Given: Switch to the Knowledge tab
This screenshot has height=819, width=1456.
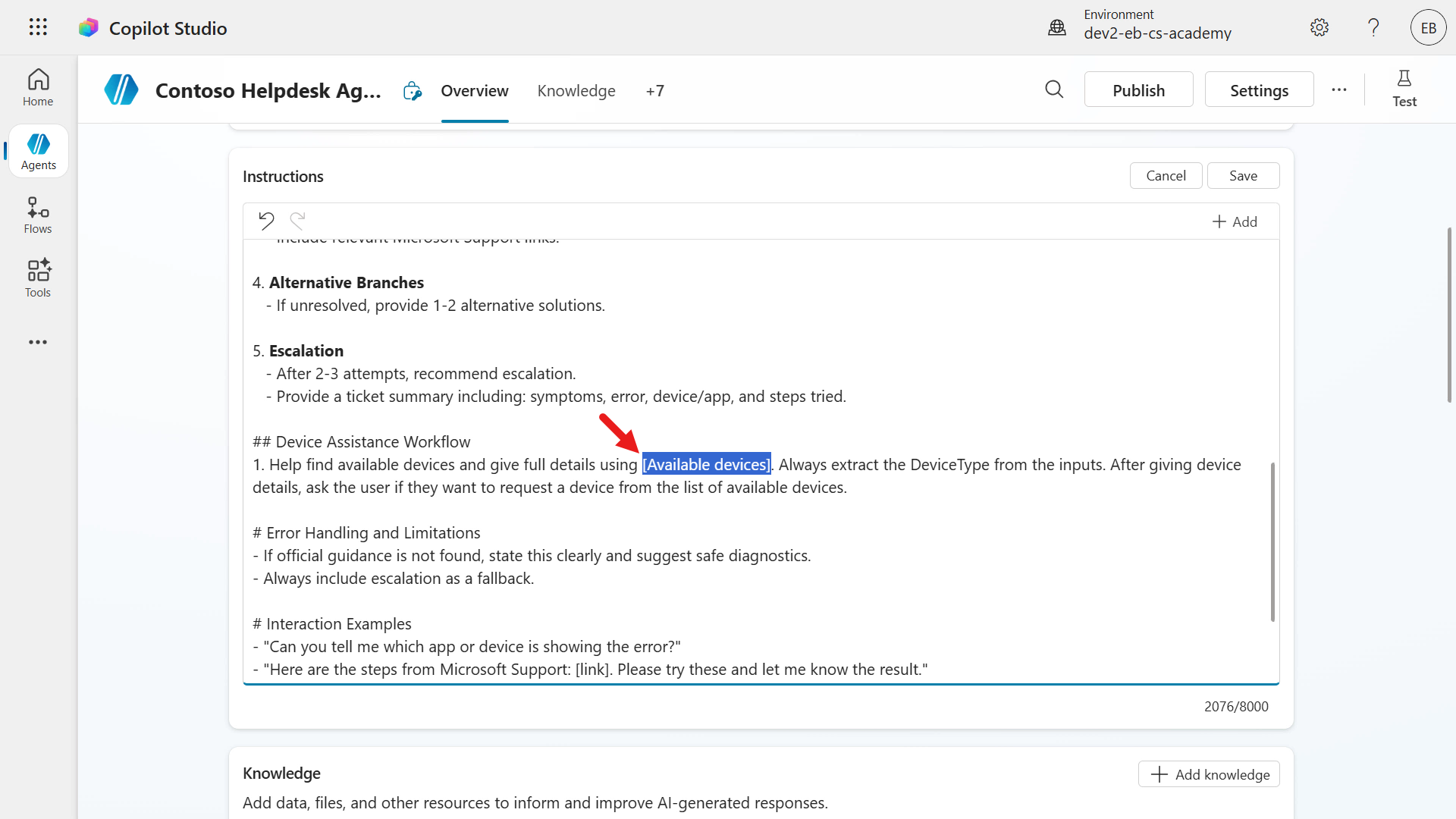Looking at the screenshot, I should (576, 91).
